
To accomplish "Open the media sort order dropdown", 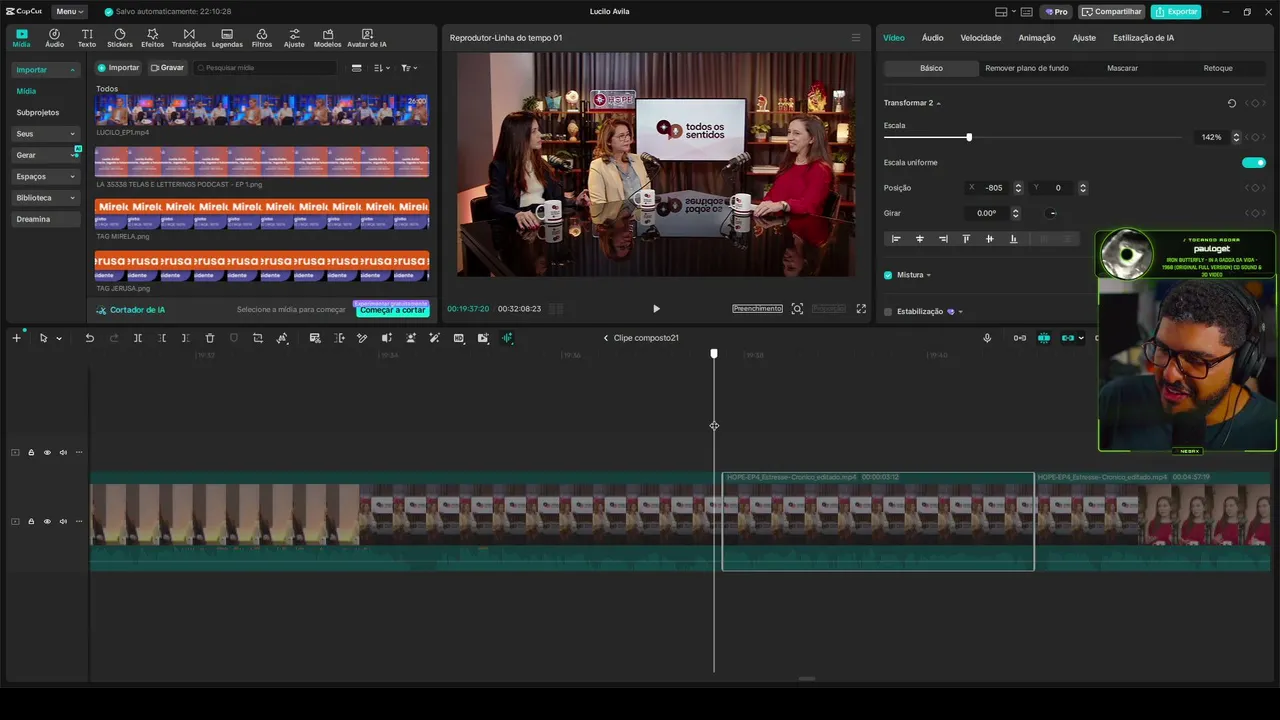I will 382,68.
